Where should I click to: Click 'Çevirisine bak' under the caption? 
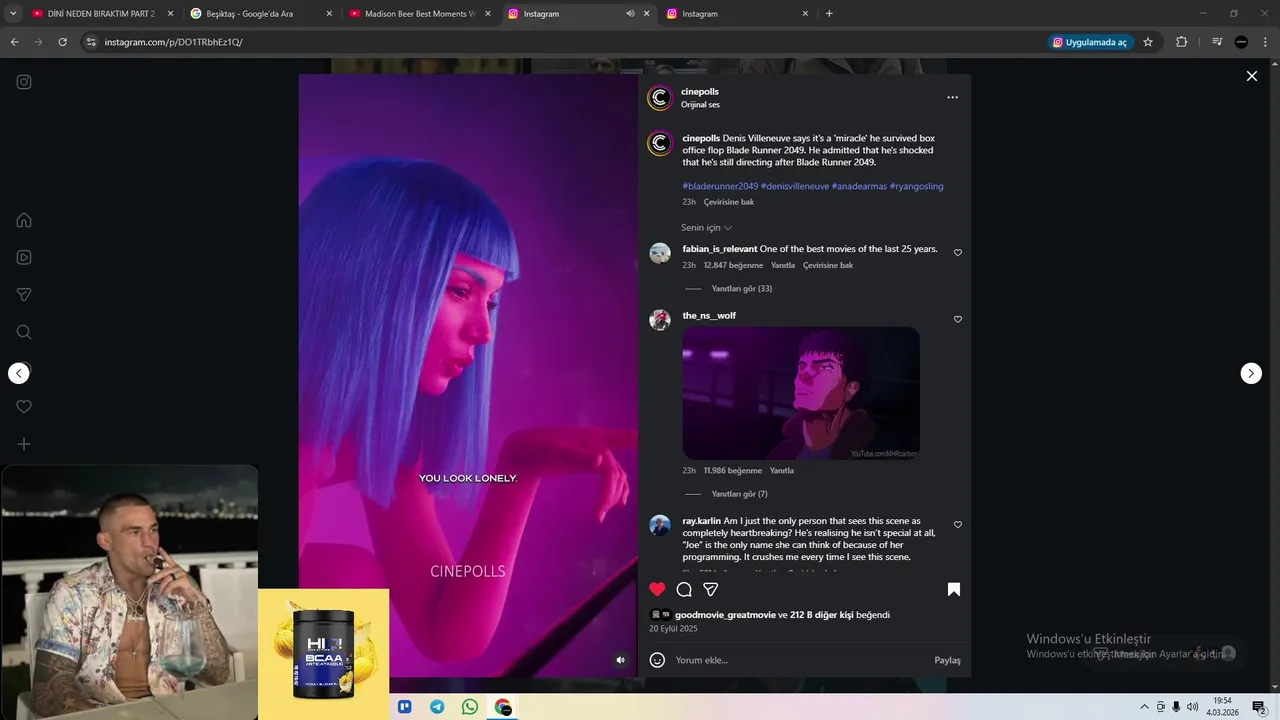(729, 202)
